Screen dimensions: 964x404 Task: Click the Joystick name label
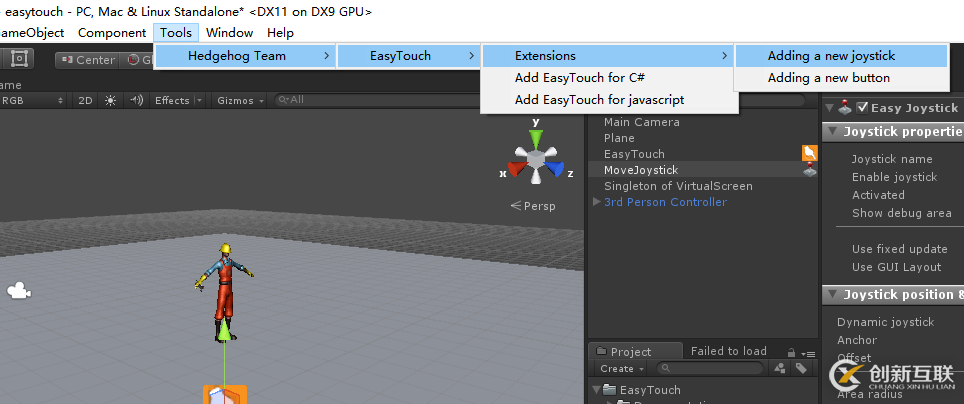tap(892, 159)
